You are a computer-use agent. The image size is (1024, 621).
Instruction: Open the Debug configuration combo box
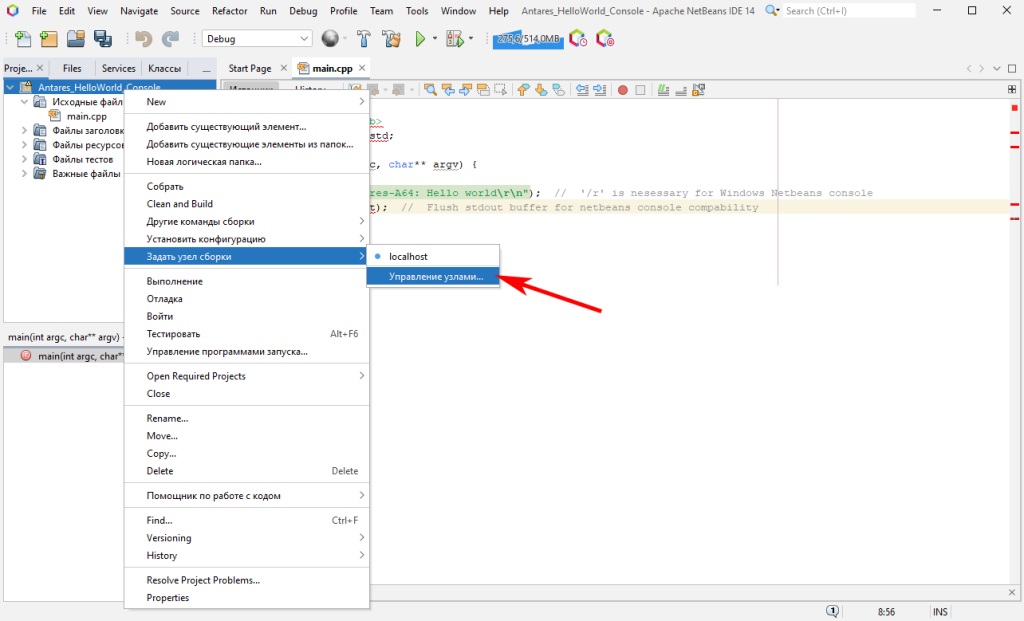pos(257,39)
